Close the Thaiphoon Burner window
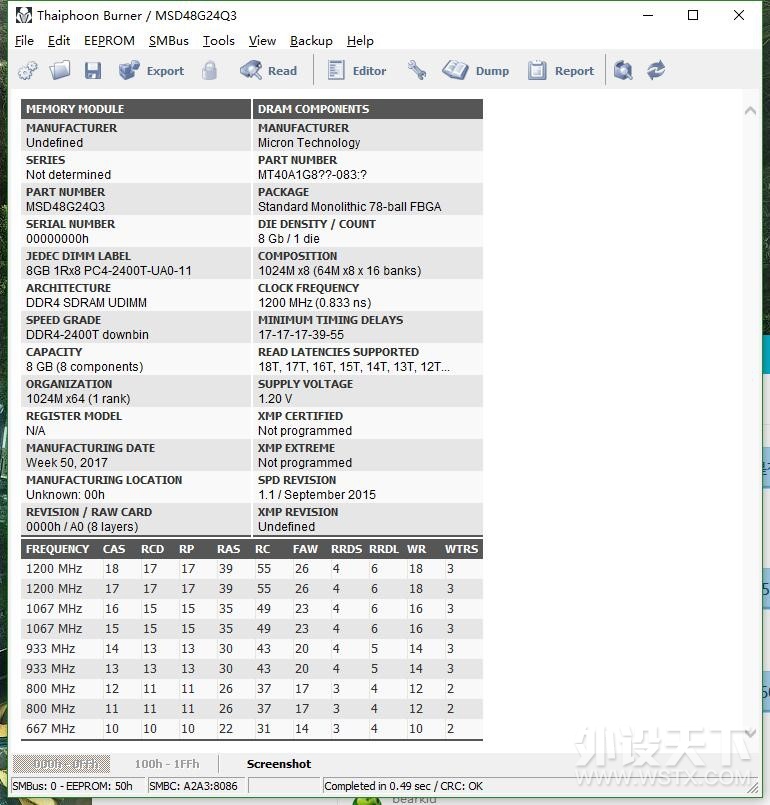The width and height of the screenshot is (770, 805). [739, 15]
